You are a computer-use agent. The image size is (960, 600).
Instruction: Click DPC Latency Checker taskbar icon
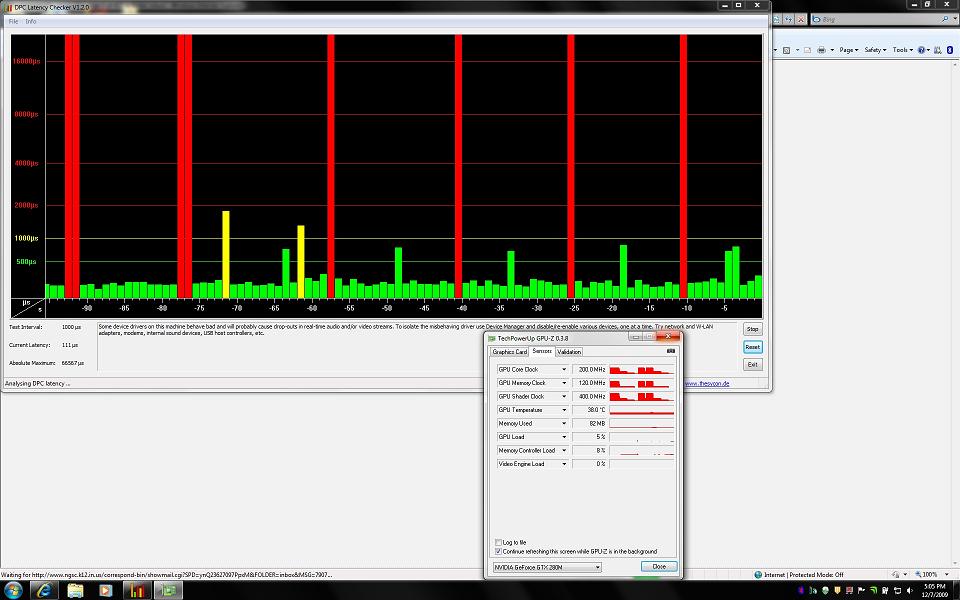point(137,590)
